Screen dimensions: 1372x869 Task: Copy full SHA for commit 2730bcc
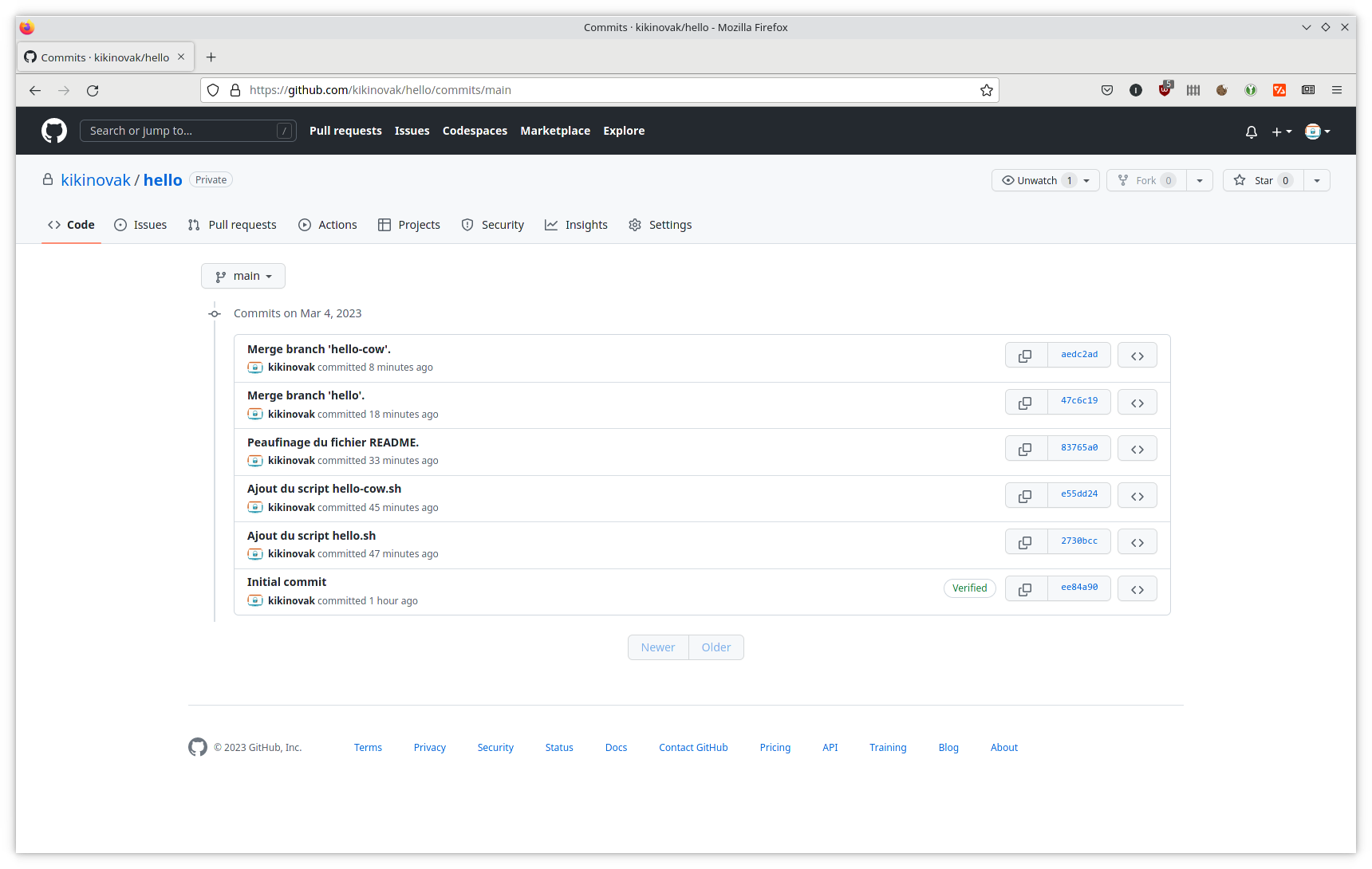tap(1026, 542)
